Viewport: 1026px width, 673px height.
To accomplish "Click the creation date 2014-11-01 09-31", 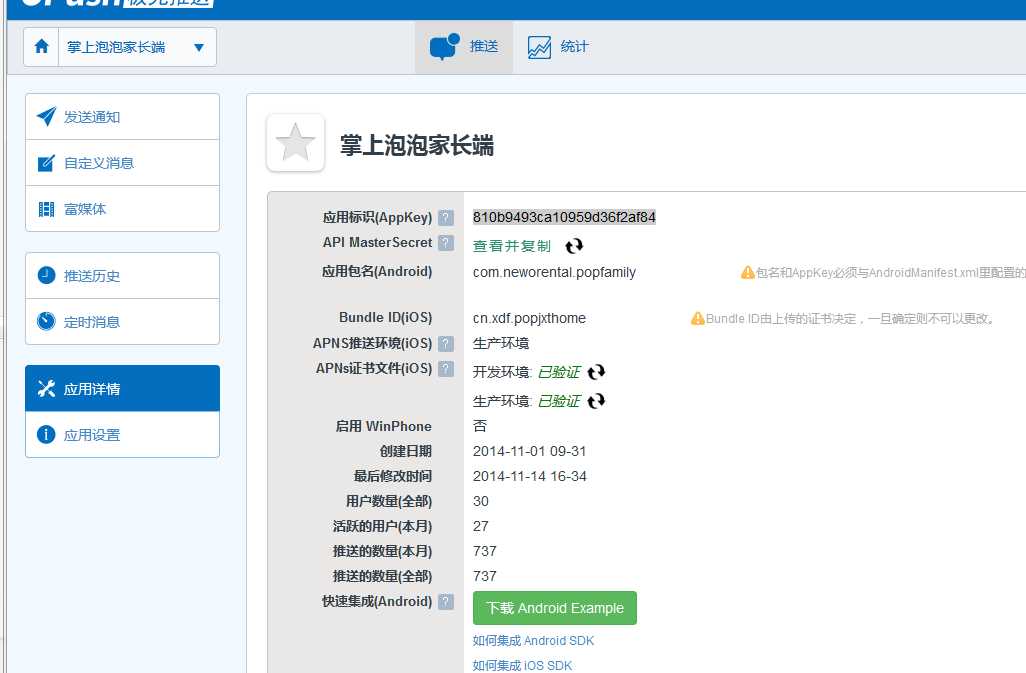I will tap(529, 451).
